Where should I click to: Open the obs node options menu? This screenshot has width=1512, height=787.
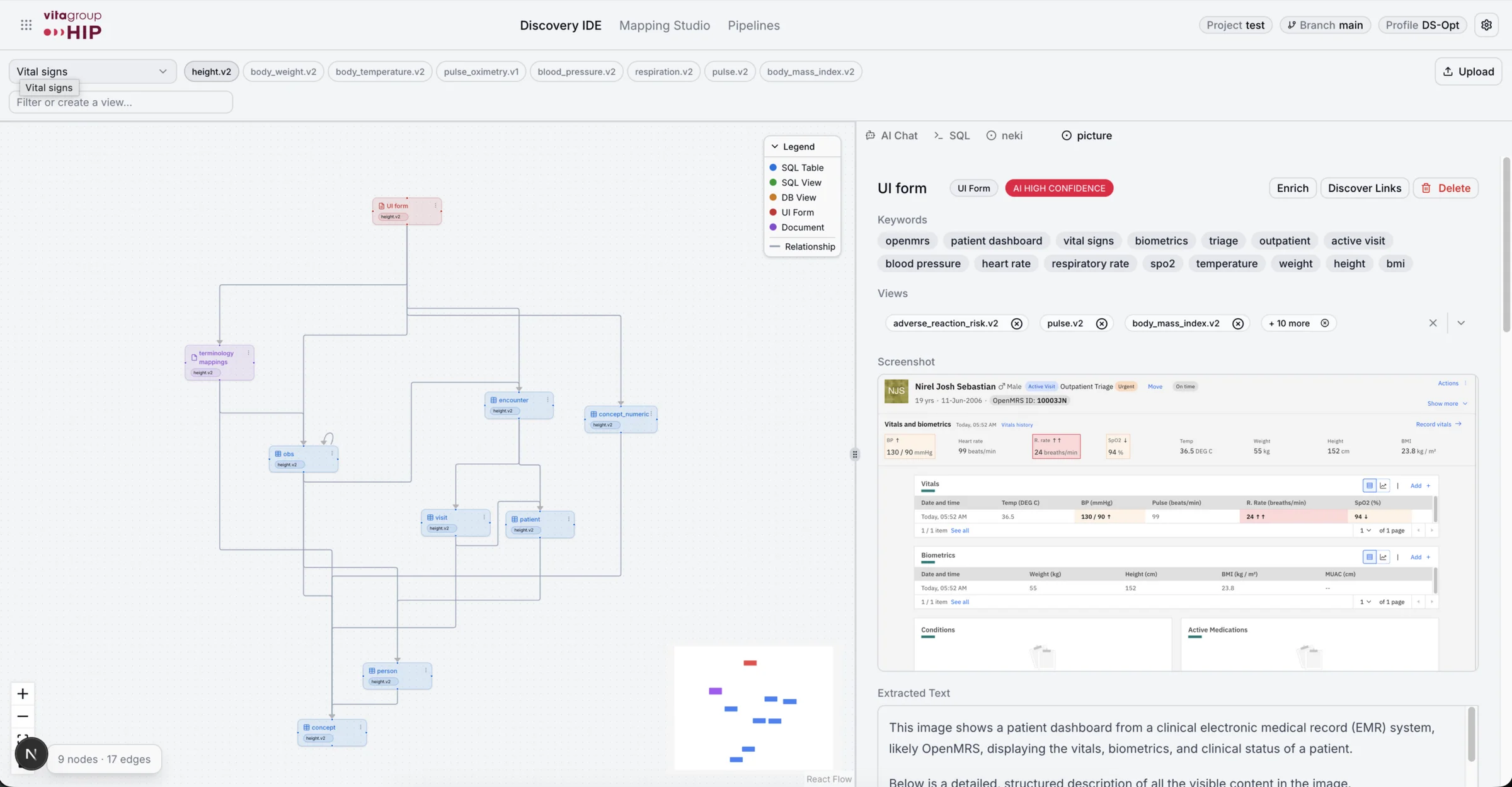[332, 454]
